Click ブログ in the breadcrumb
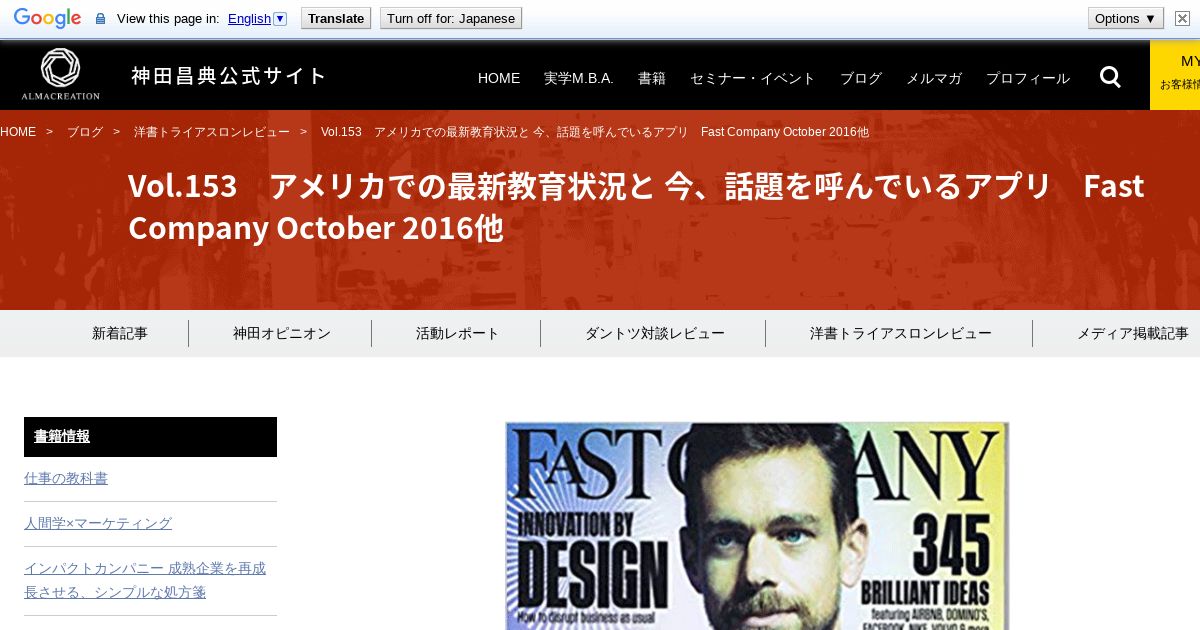Screen dimensions: 1200x630 [x=85, y=132]
